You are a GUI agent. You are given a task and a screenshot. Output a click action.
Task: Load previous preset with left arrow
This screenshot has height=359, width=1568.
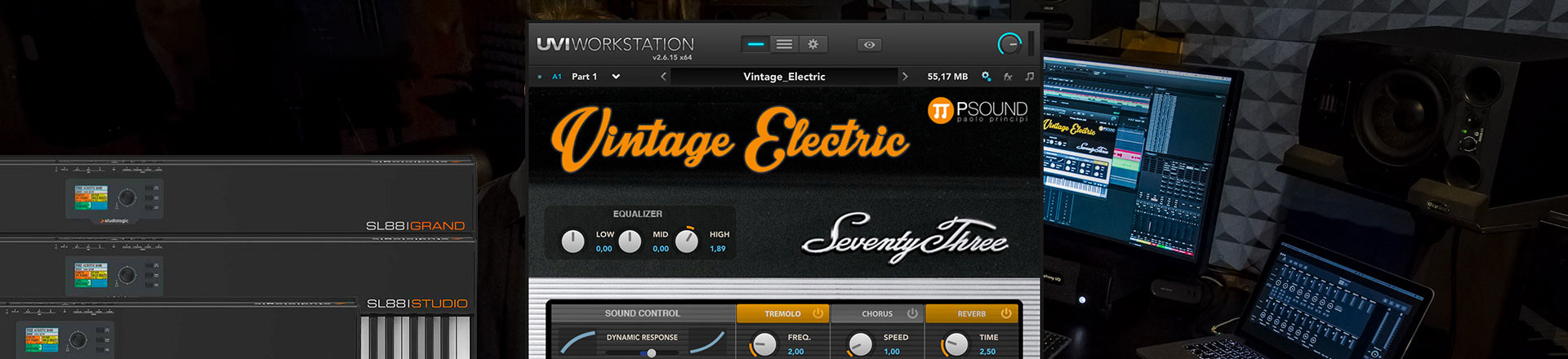point(663,77)
